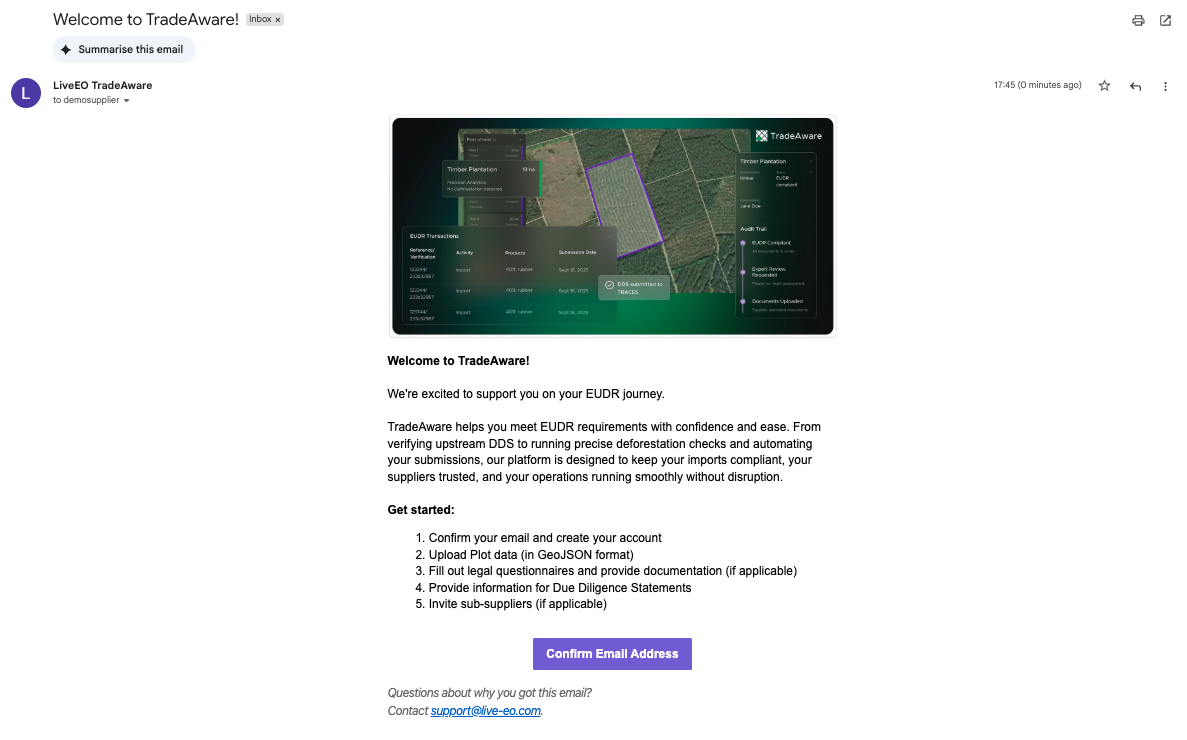Click the Timber Plantation card in banner

click(490, 177)
